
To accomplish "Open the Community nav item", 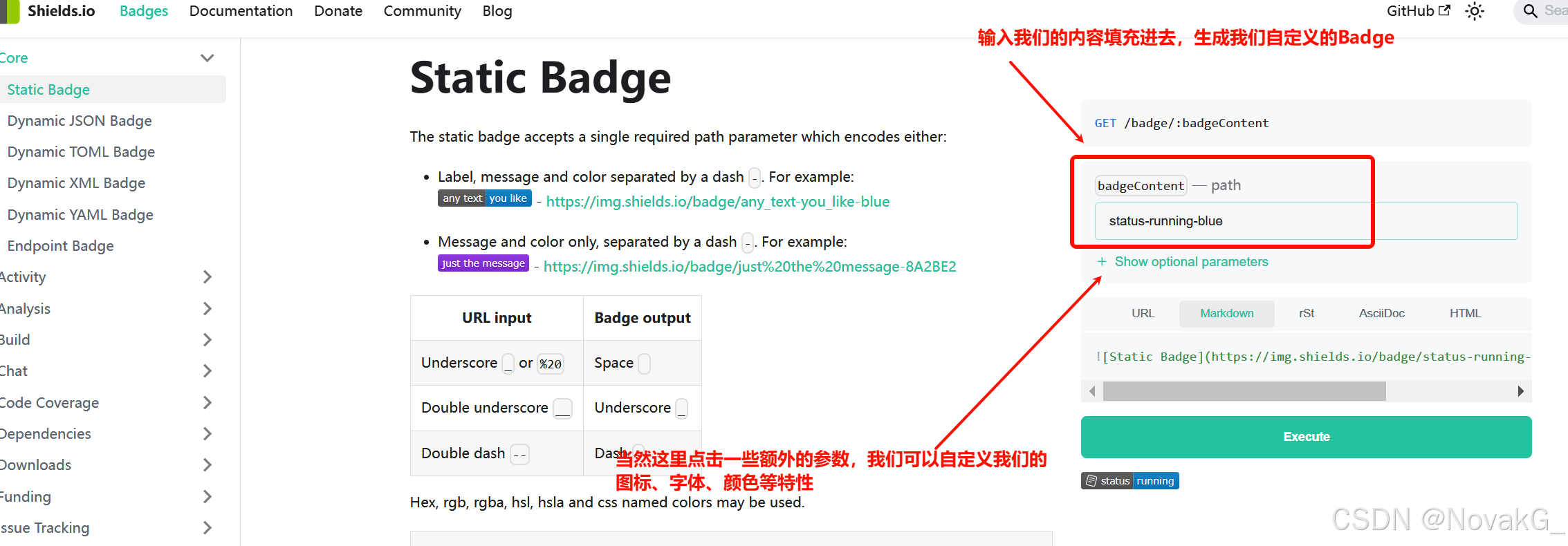I will (x=423, y=11).
